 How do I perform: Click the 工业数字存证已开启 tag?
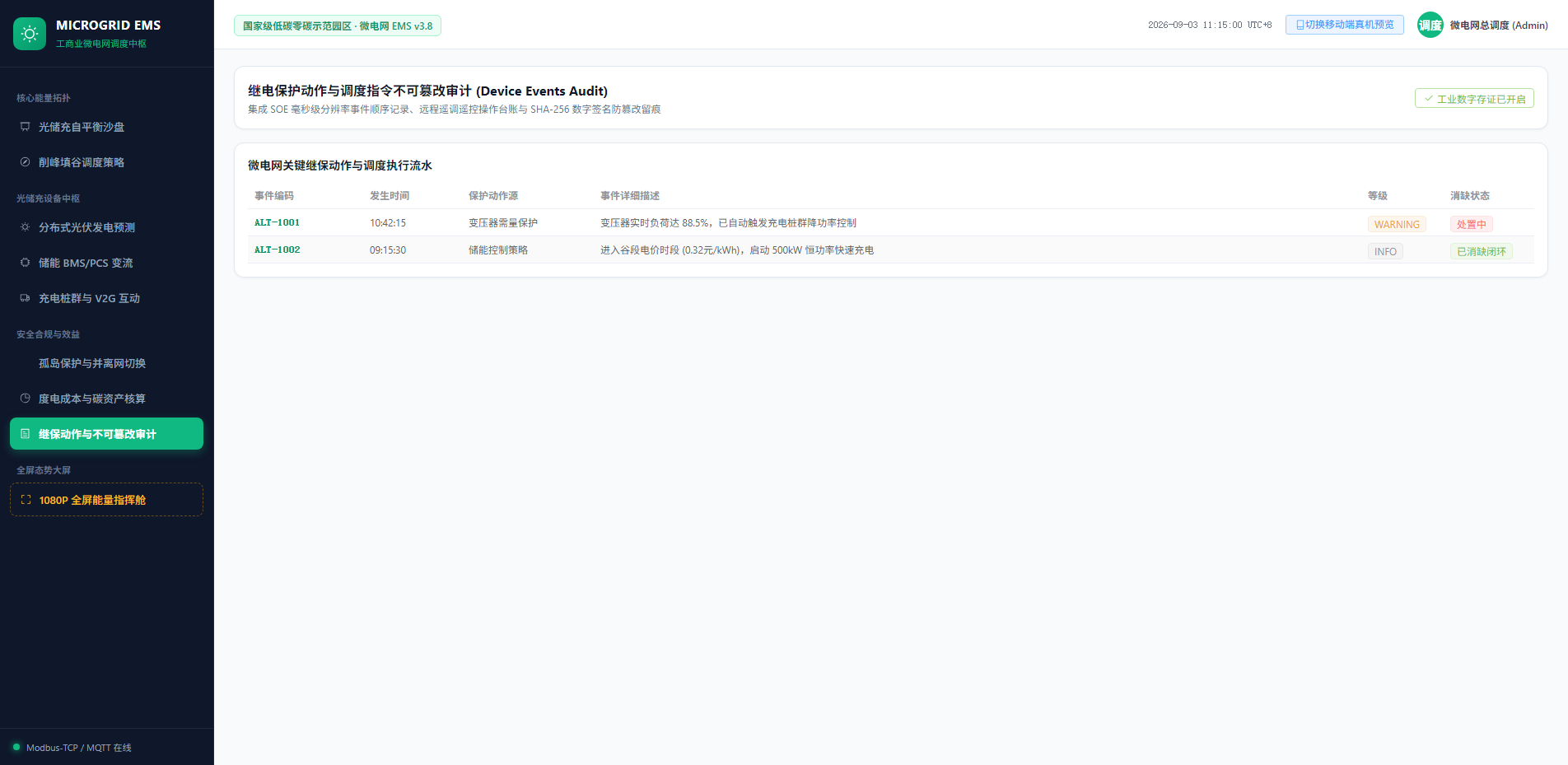[x=1474, y=98]
